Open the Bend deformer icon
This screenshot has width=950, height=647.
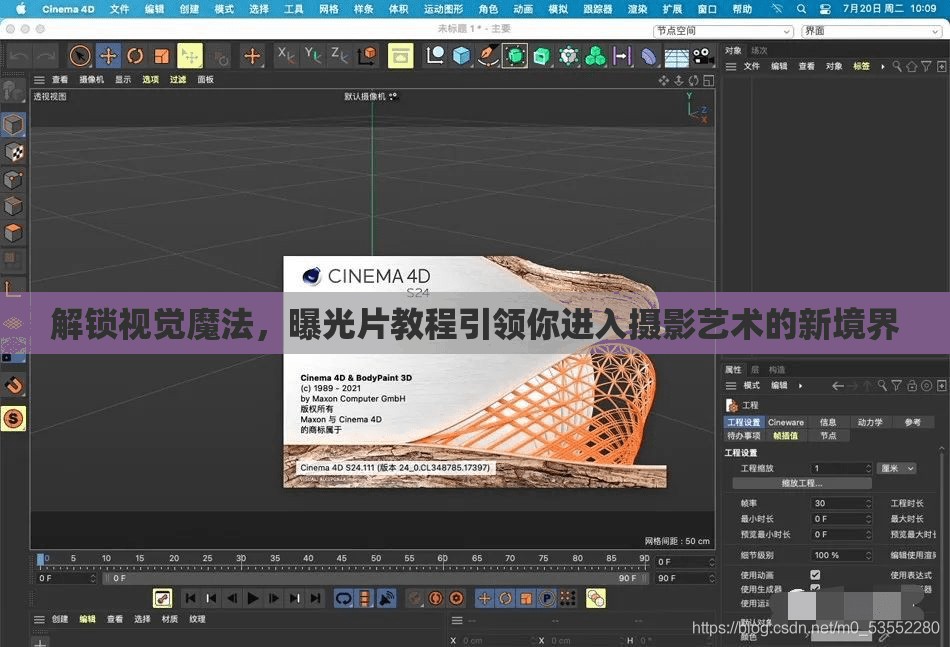pyautogui.click(x=648, y=56)
